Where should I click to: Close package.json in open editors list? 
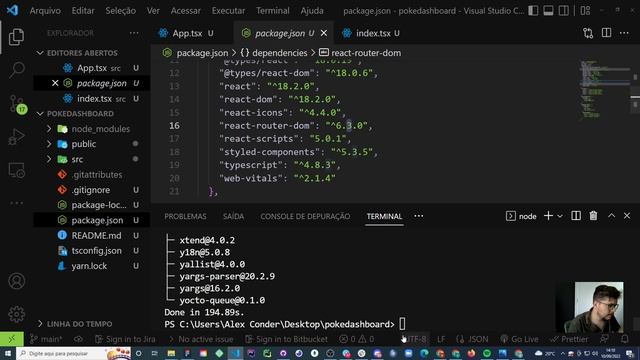click(x=55, y=83)
